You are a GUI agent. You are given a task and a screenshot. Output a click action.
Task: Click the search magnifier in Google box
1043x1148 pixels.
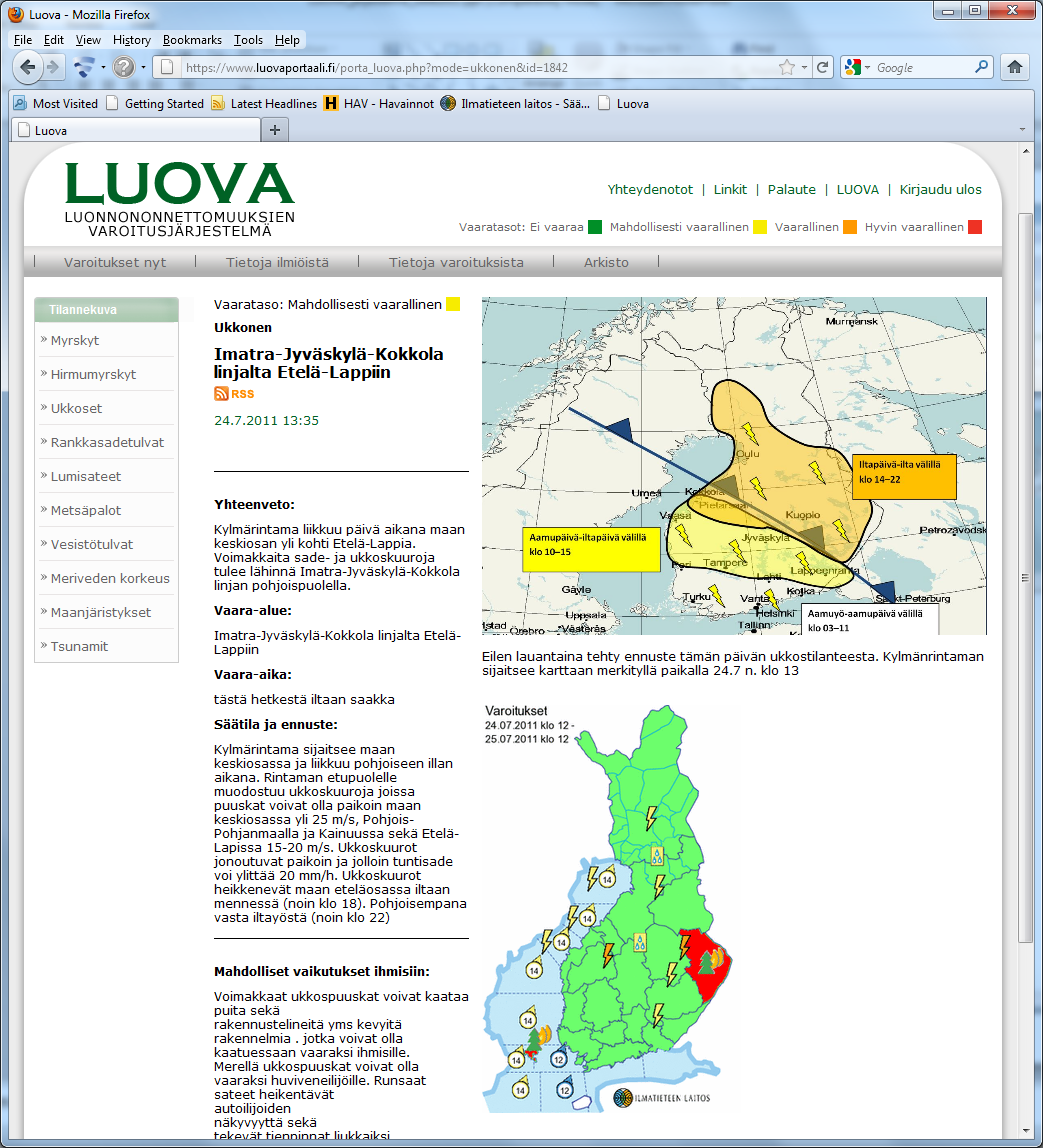pos(982,67)
